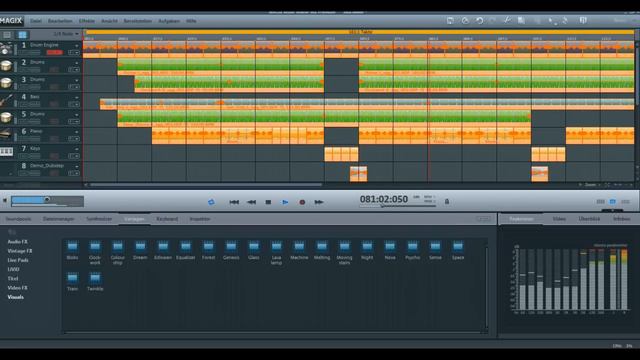Toggle the middle layout view button at right
640x360 pixels.
tap(613, 202)
